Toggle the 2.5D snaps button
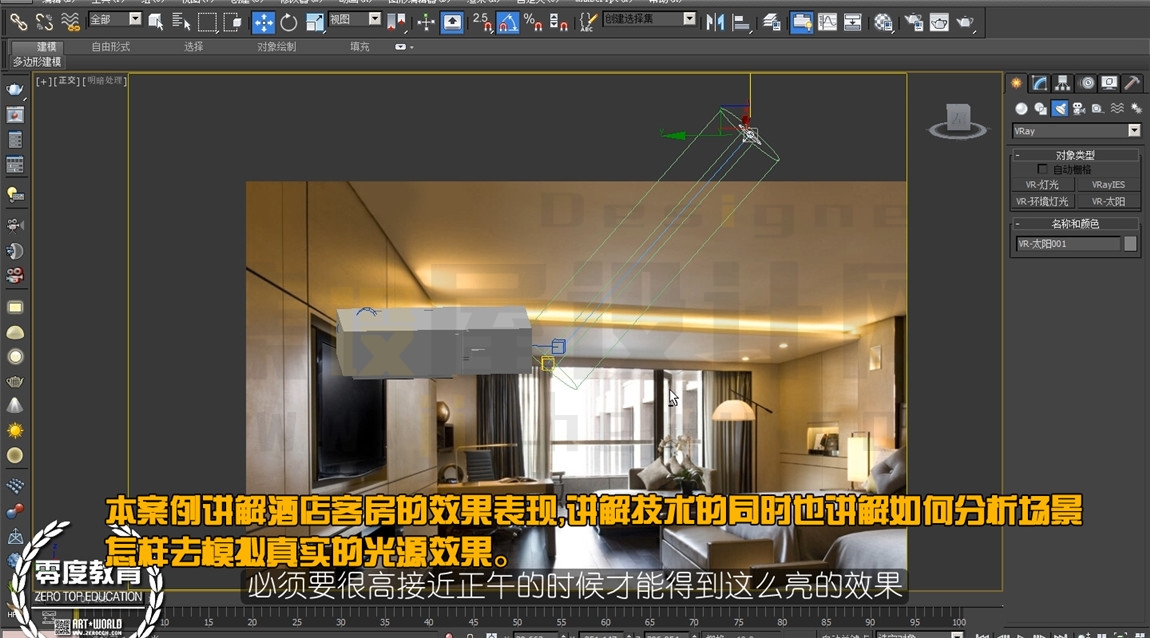1150x638 pixels. pyautogui.click(x=482, y=23)
